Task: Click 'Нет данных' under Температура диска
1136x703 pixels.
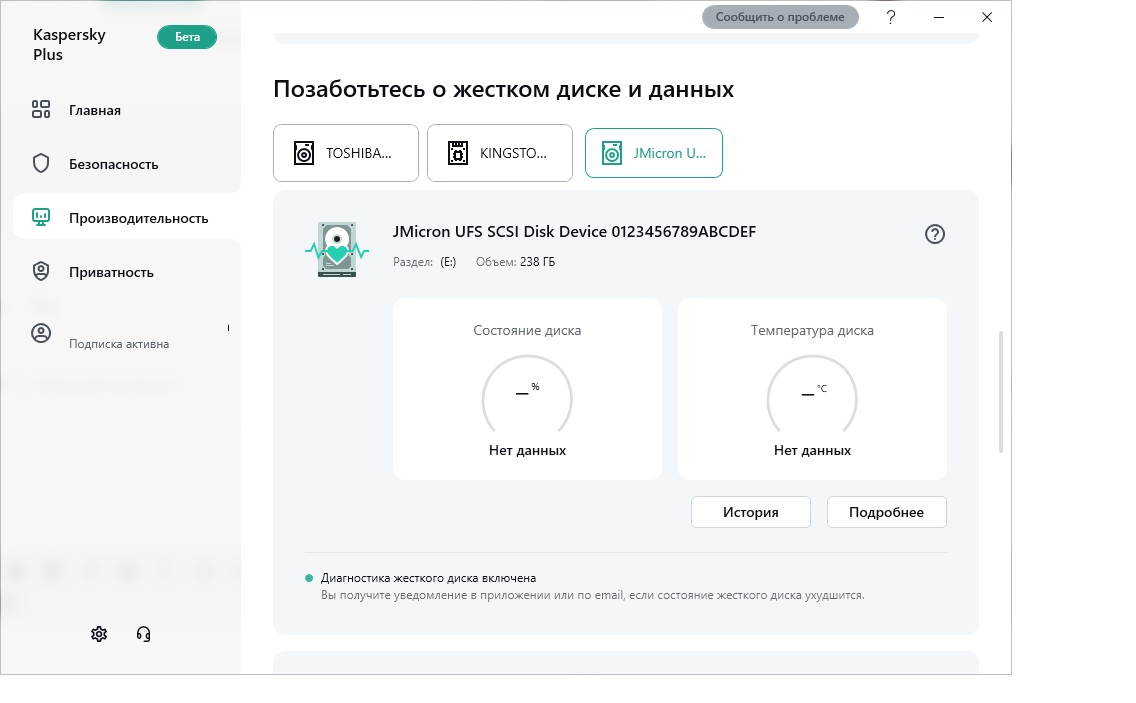Action: coord(812,450)
